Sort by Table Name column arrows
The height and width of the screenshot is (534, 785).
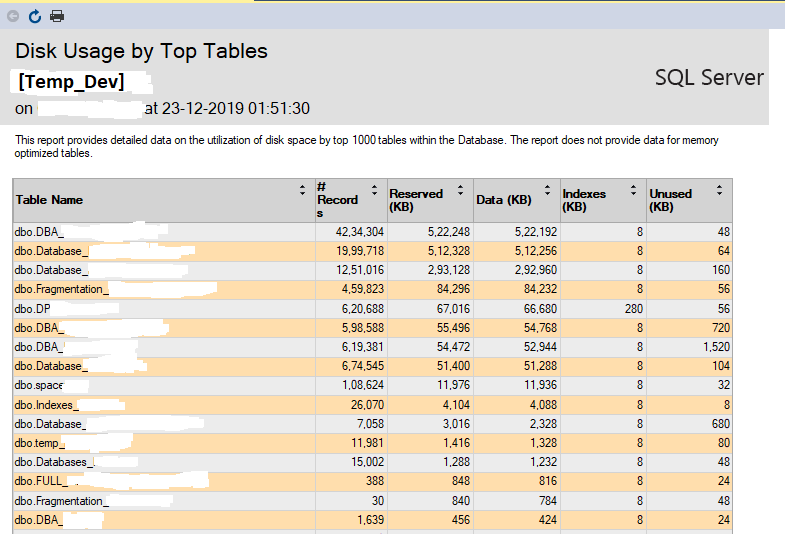(x=303, y=190)
